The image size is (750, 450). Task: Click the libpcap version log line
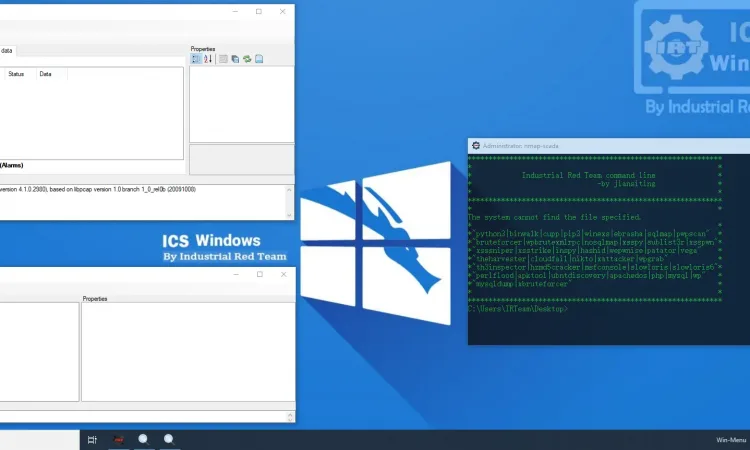[x=98, y=189]
